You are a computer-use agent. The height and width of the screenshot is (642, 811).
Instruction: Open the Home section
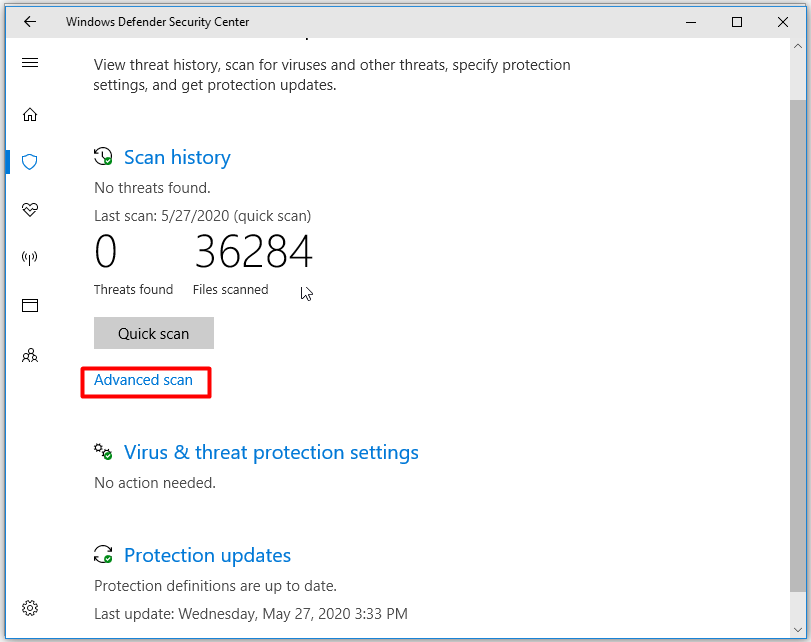click(x=30, y=114)
